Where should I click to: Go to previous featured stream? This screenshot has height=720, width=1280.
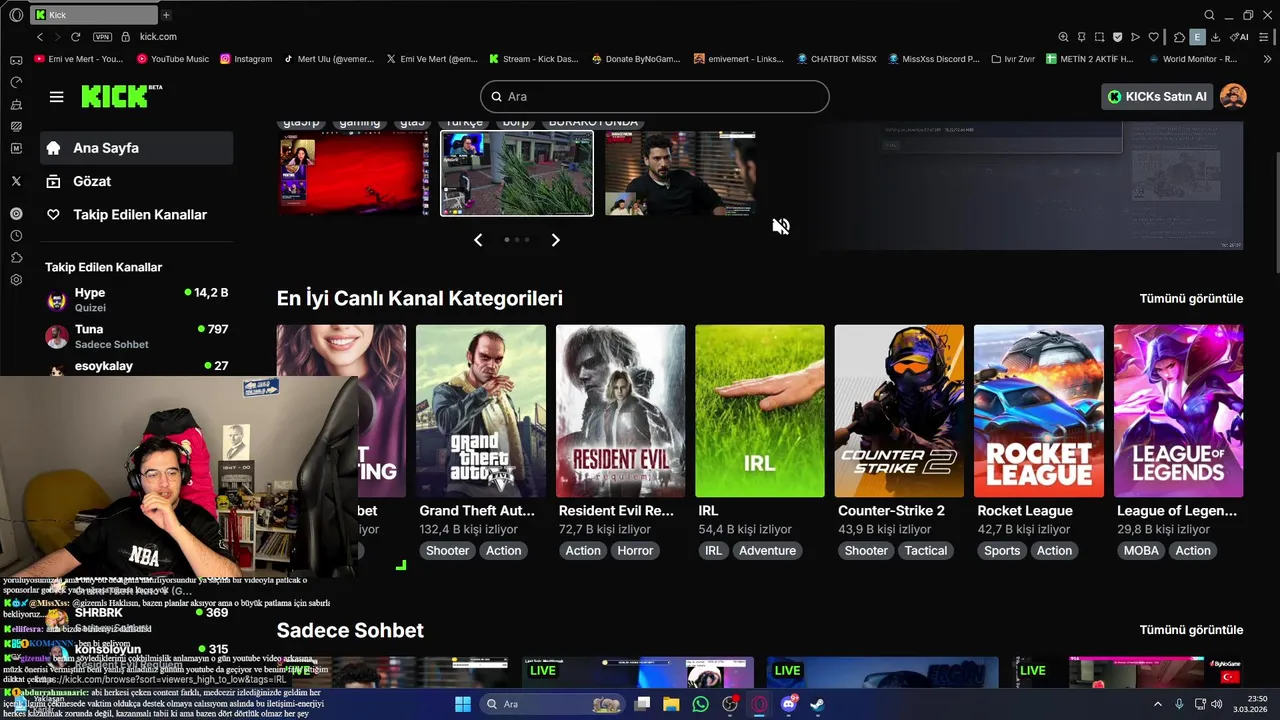[478, 240]
